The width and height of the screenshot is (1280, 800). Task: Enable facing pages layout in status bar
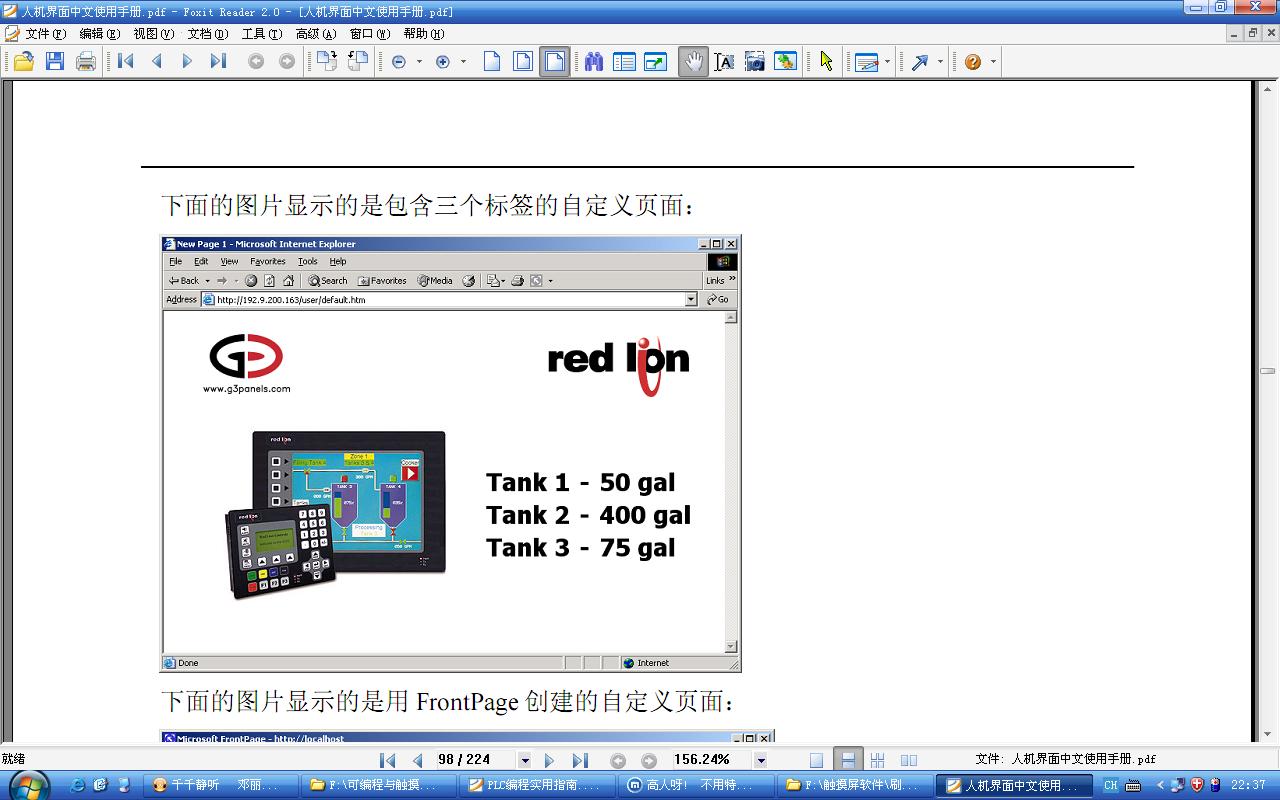click(x=908, y=760)
